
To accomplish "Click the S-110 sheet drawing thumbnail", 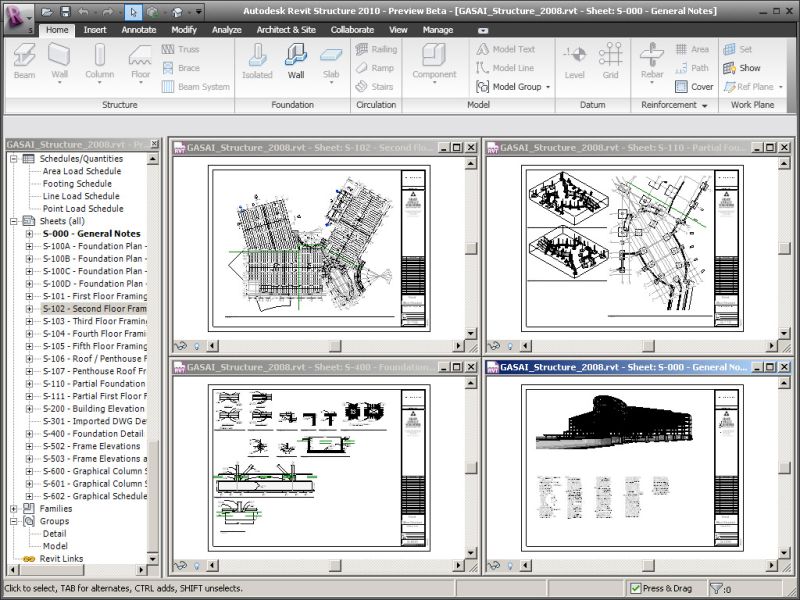I will tap(632, 248).
